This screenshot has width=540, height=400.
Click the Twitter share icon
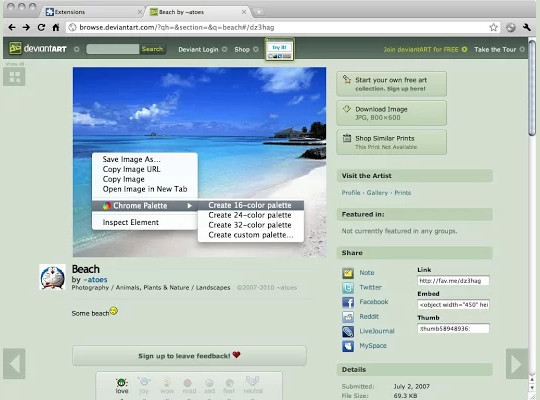pyautogui.click(x=348, y=287)
